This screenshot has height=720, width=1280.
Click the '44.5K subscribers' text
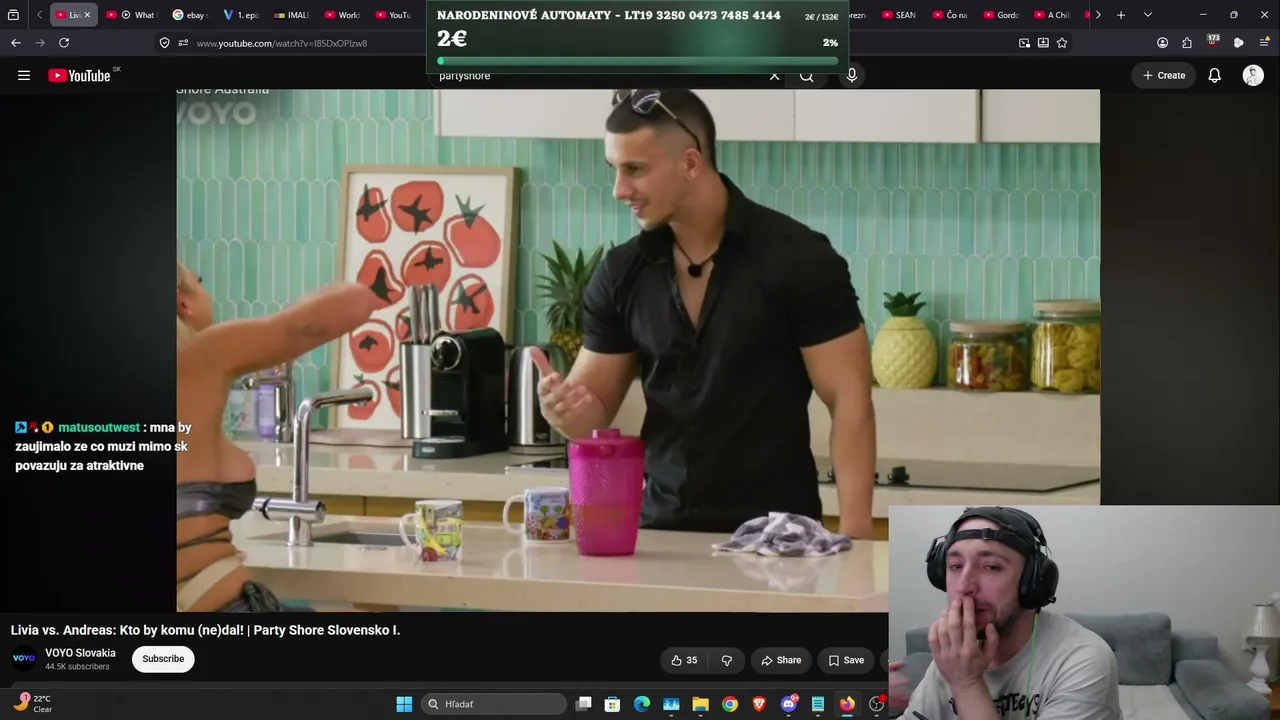click(77, 667)
